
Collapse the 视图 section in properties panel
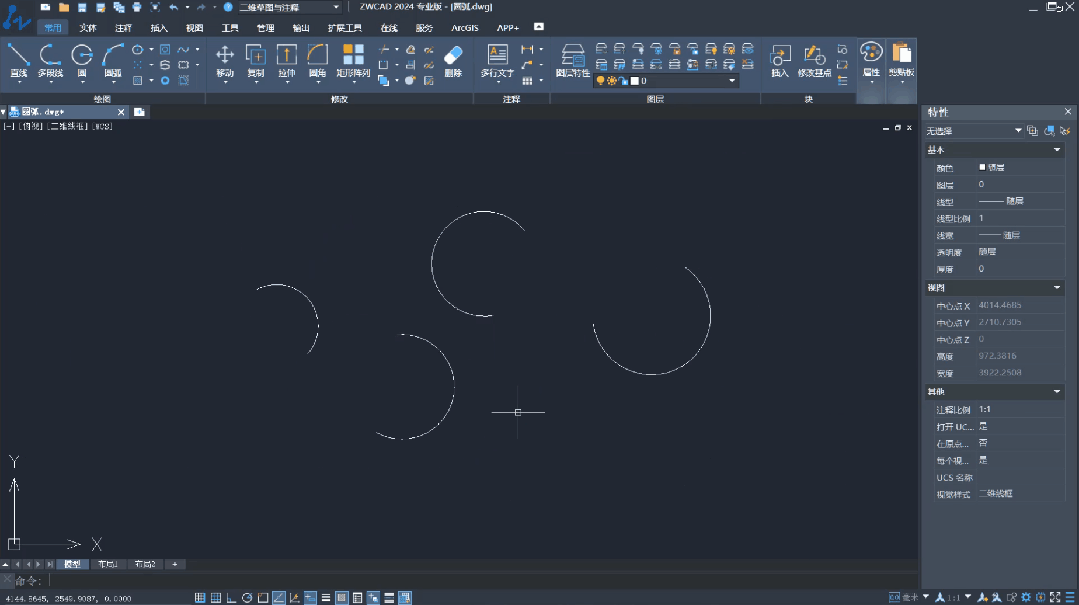[1057, 288]
